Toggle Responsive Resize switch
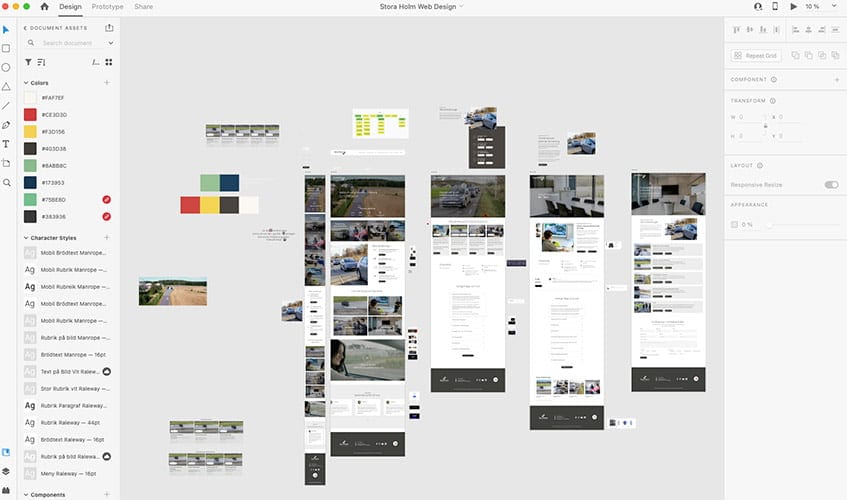847x500 pixels. pyautogui.click(x=831, y=185)
